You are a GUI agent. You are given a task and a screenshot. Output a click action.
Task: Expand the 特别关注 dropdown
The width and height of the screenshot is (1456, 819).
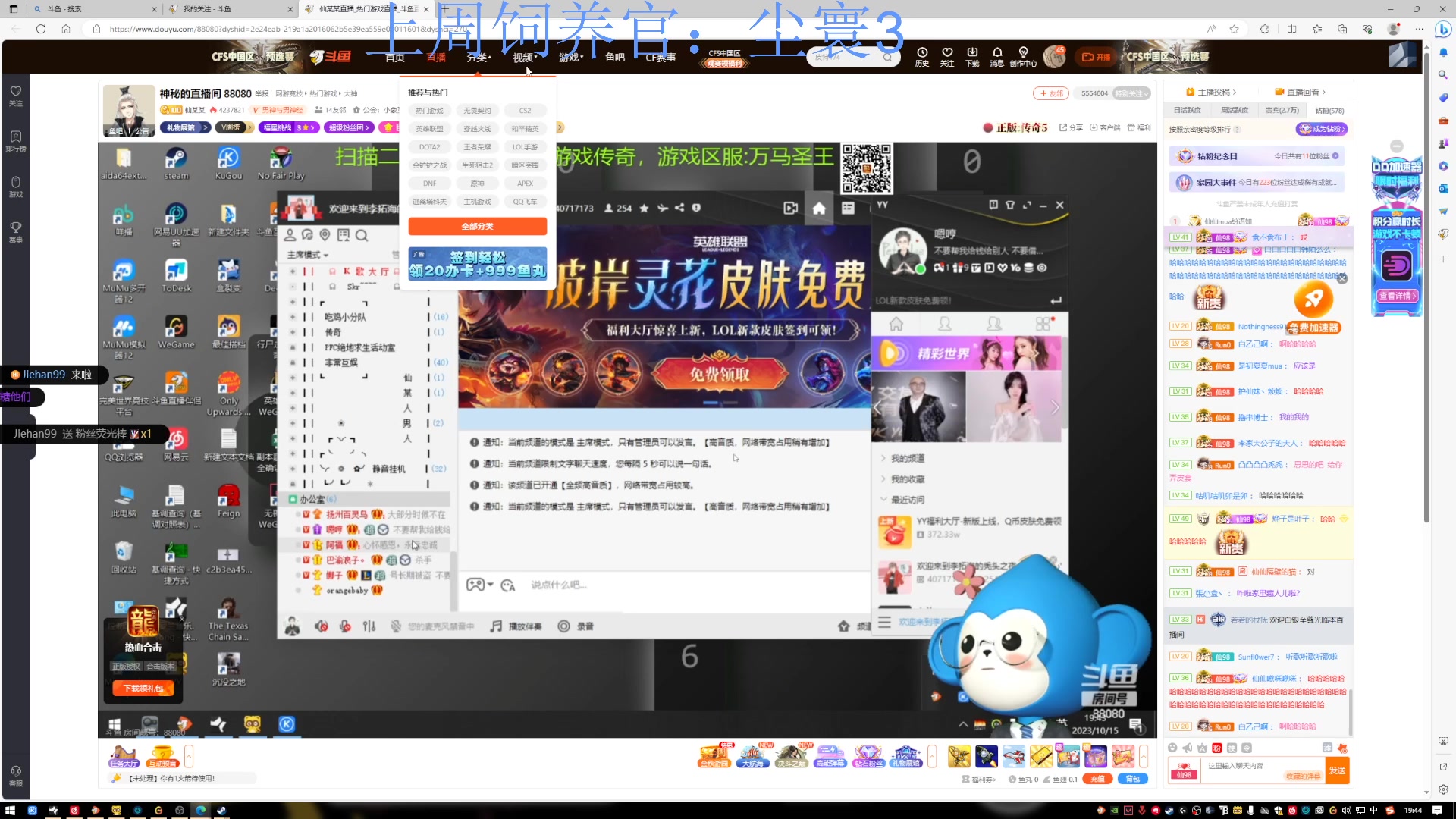[x=1131, y=93]
